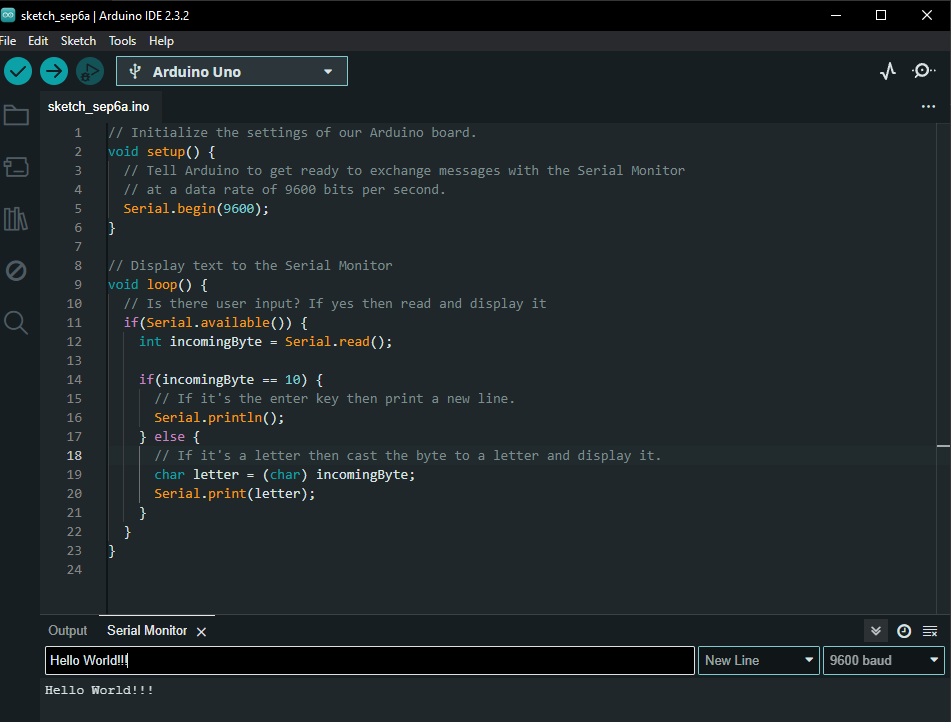
Task: Expand the 9600 baud rate dropdown
Action: click(x=883, y=660)
